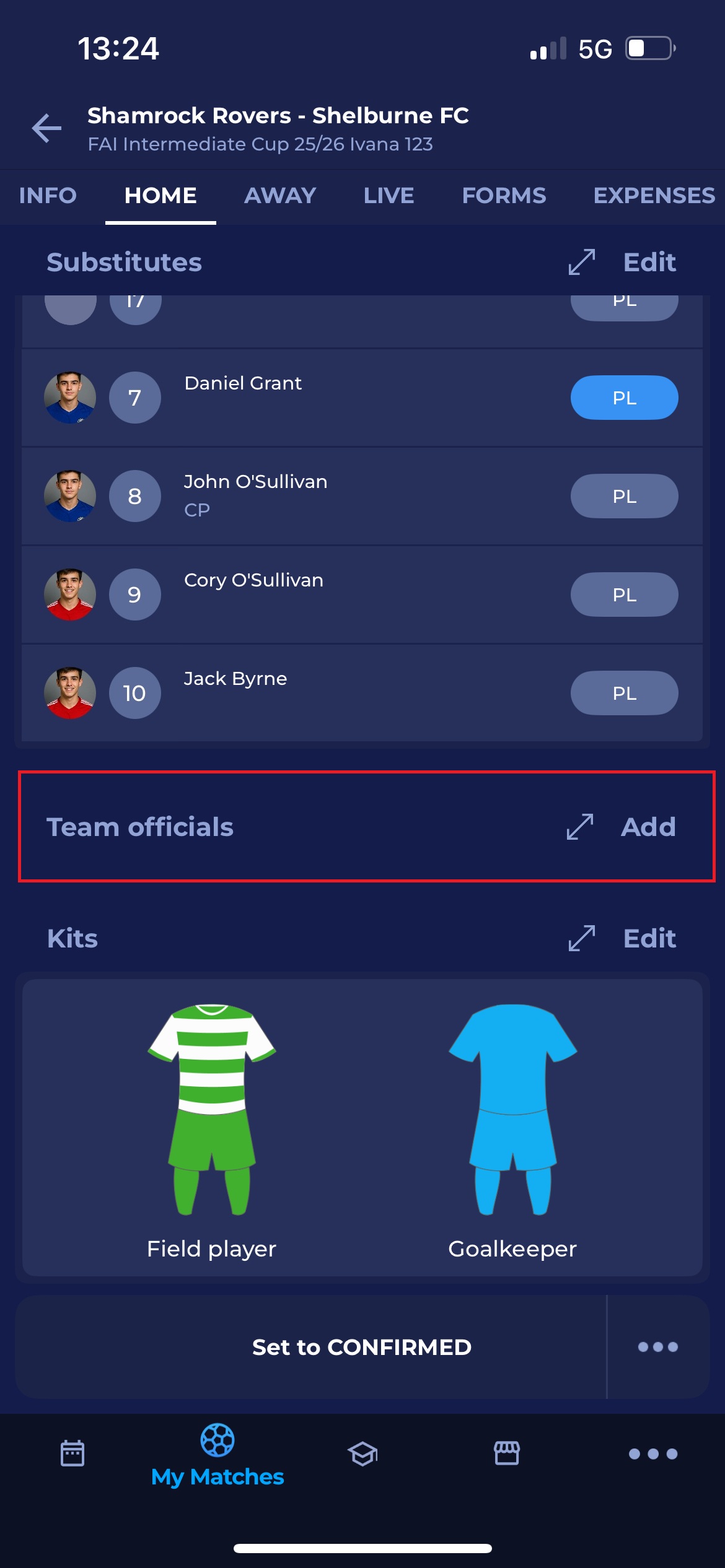725x1568 pixels.
Task: Open My Matches football icon
Action: pyautogui.click(x=217, y=1440)
